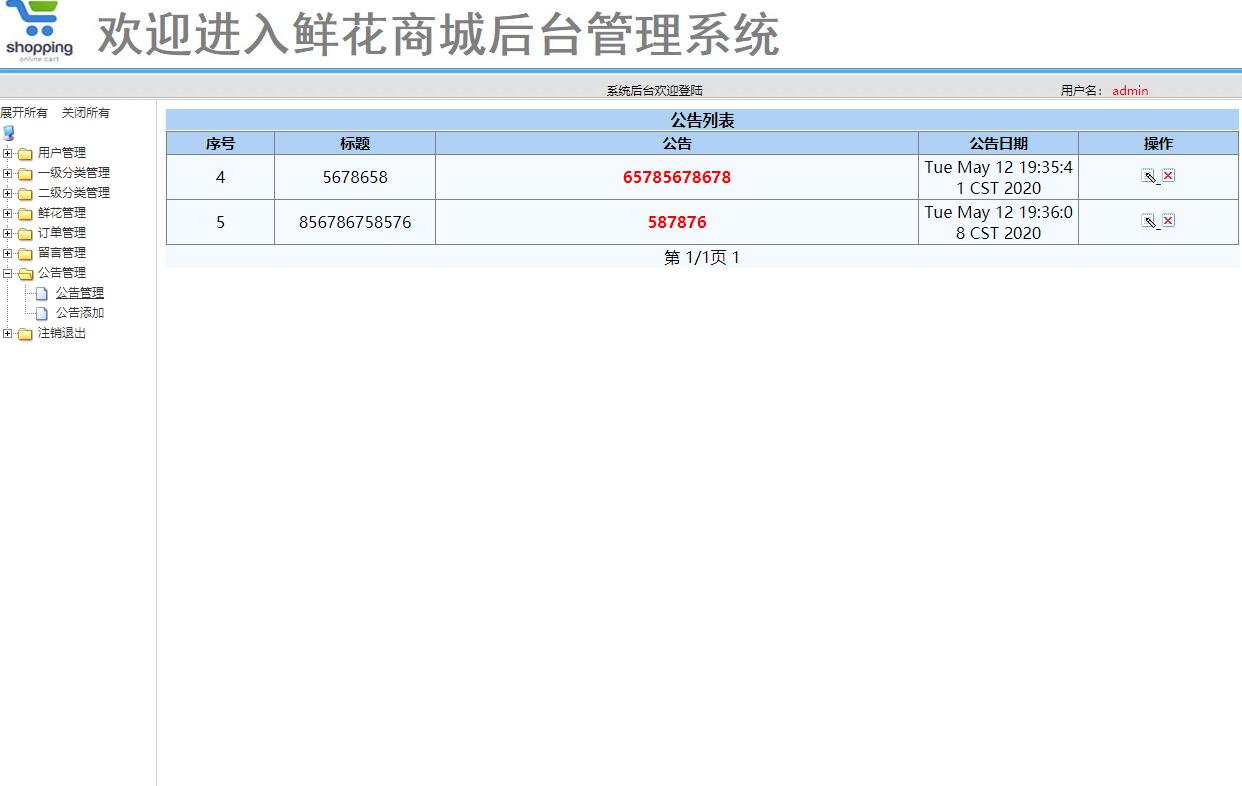Click the page icon beside 公告添加
This screenshot has height=786, width=1242.
pos(40,312)
